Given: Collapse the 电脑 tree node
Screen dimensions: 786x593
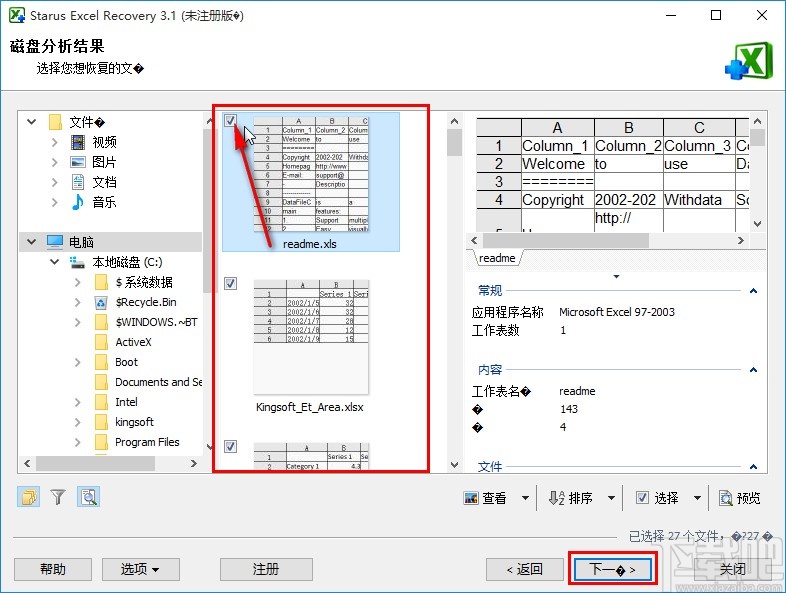Looking at the screenshot, I should 32,242.
